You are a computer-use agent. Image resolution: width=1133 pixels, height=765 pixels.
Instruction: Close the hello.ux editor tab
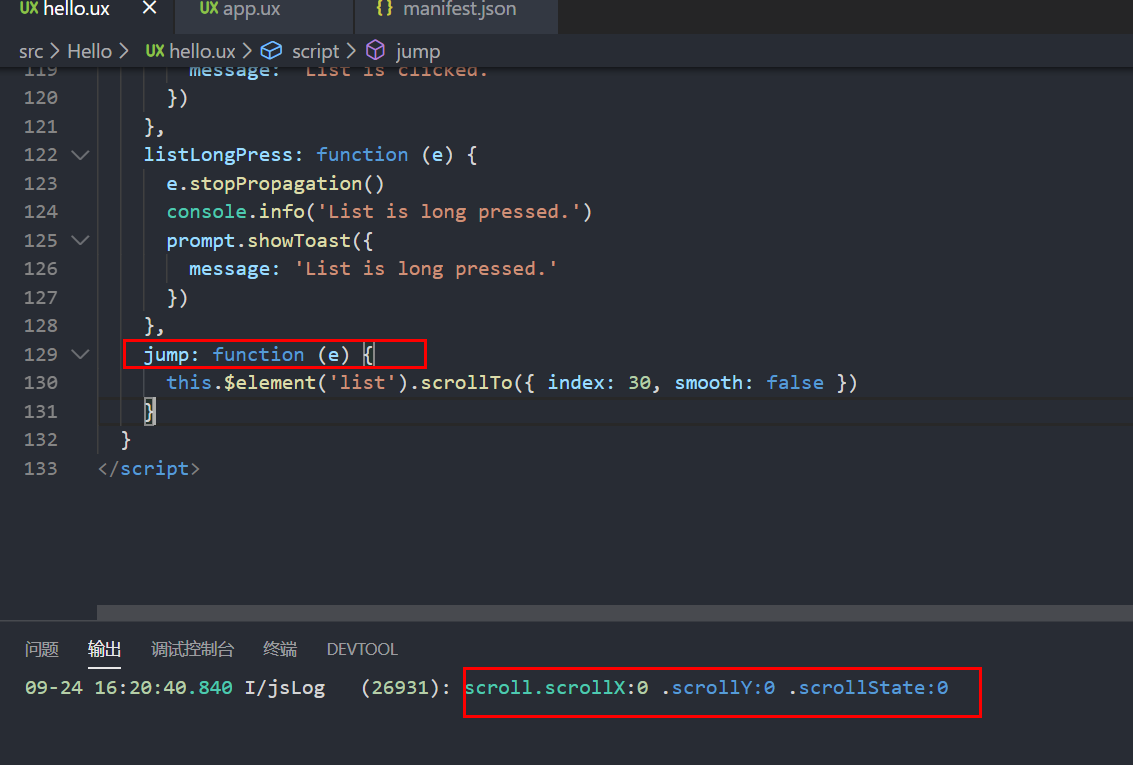point(149,9)
